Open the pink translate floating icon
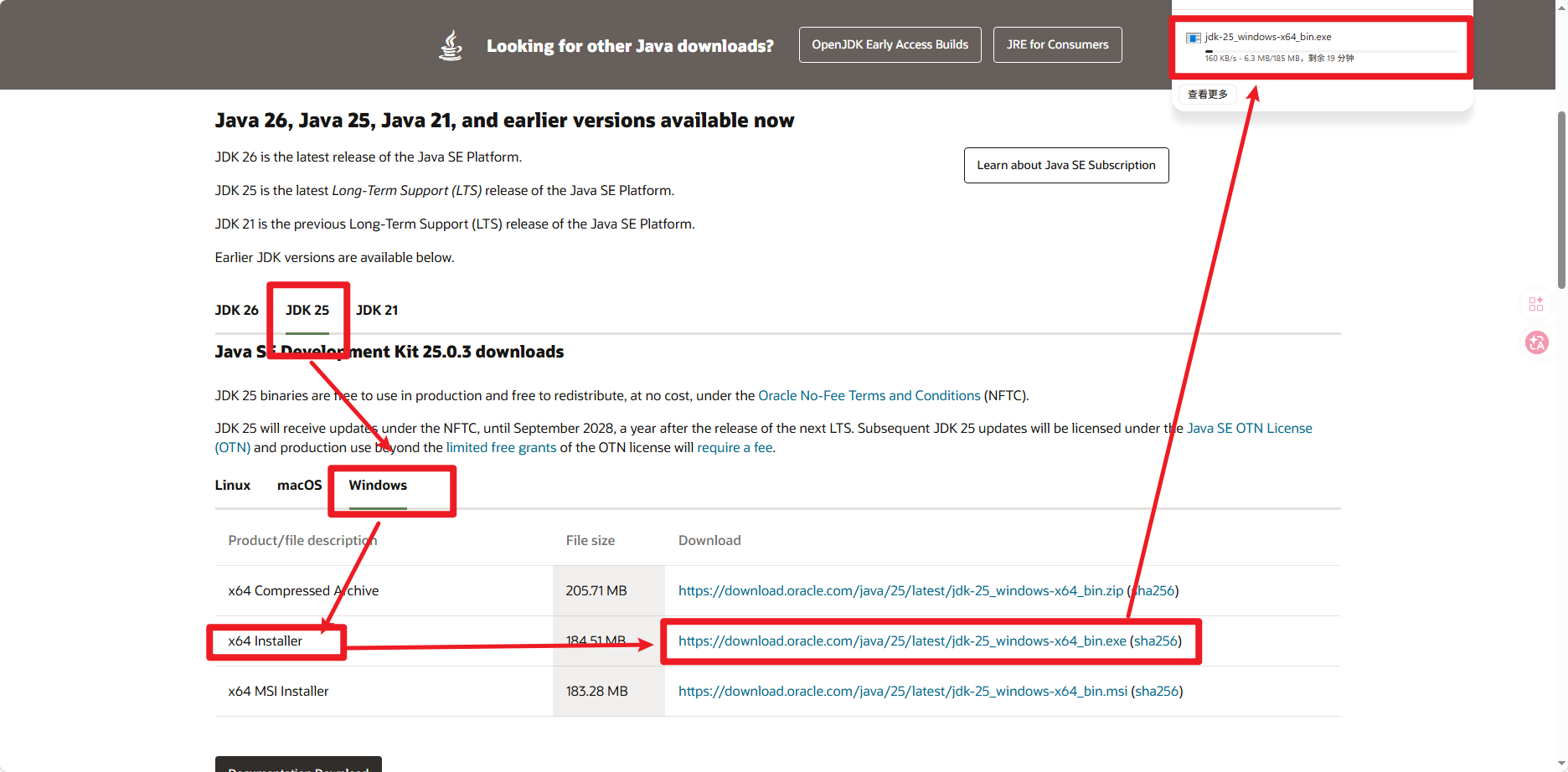Viewport: 1568px width, 772px height. 1537,342
